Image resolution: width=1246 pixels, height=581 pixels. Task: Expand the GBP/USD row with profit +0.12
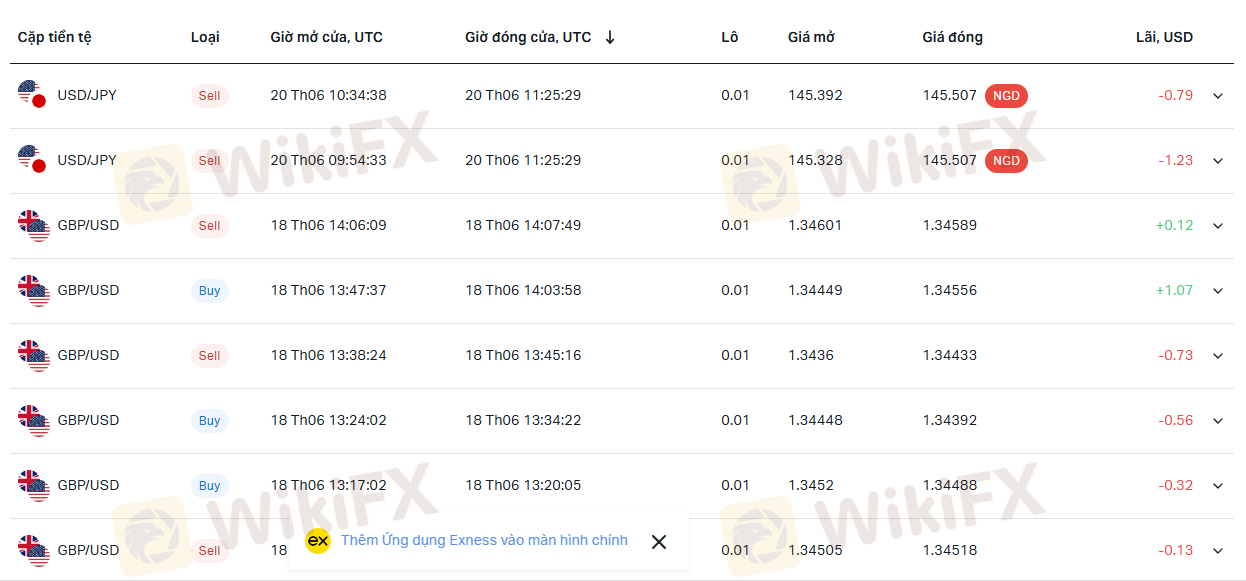click(1217, 226)
